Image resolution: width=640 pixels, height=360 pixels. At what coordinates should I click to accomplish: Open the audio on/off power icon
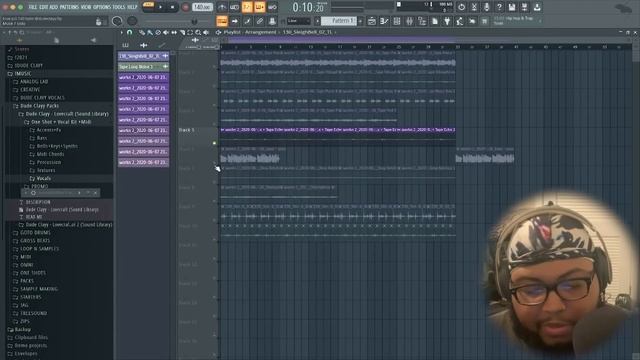(x=461, y=7)
